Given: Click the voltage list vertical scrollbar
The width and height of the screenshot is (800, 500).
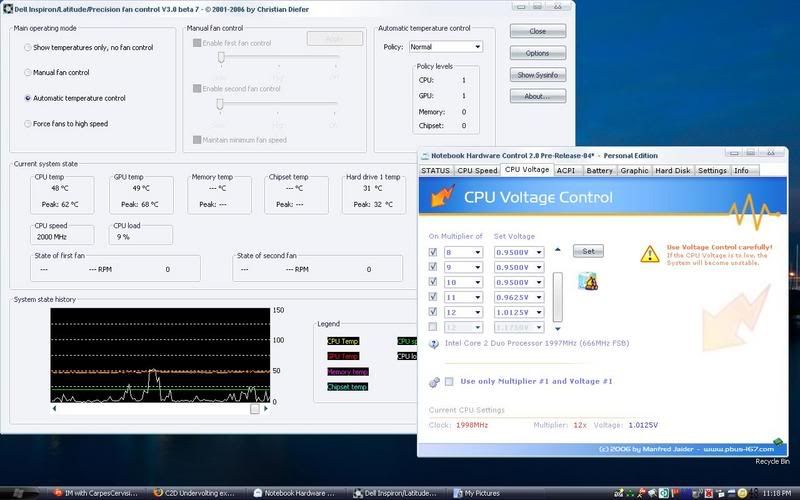Looking at the screenshot, I should point(558,296).
